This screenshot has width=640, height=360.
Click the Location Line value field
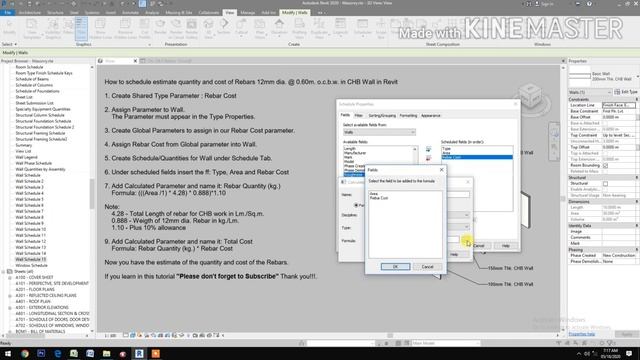pos(619,105)
